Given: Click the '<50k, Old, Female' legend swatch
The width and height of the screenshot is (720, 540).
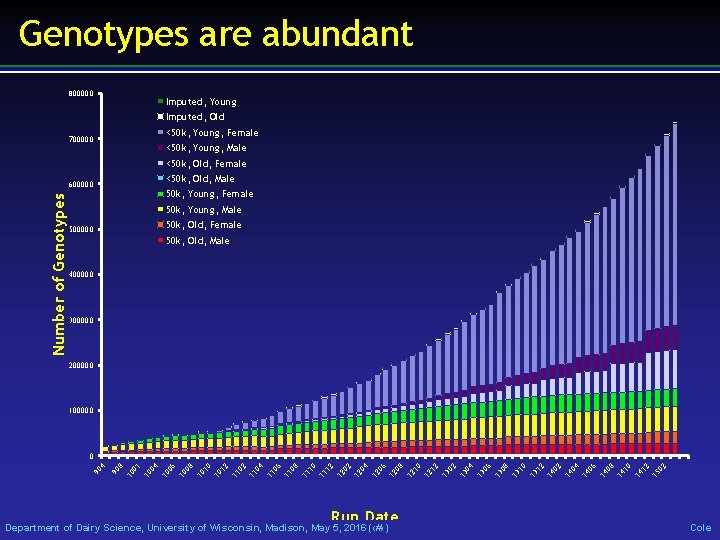Looking at the screenshot, I should tap(160, 163).
